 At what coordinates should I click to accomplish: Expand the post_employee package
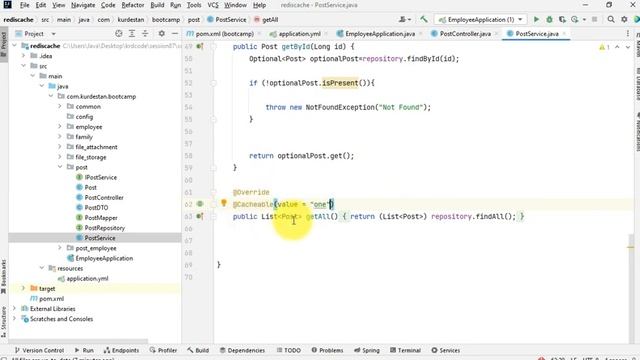pyautogui.click(x=60, y=248)
